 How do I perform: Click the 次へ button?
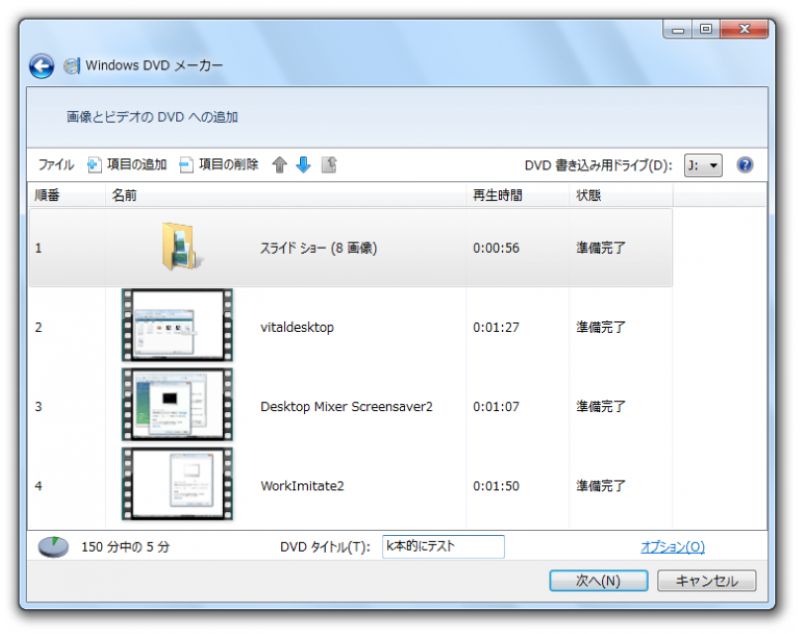[x=598, y=580]
